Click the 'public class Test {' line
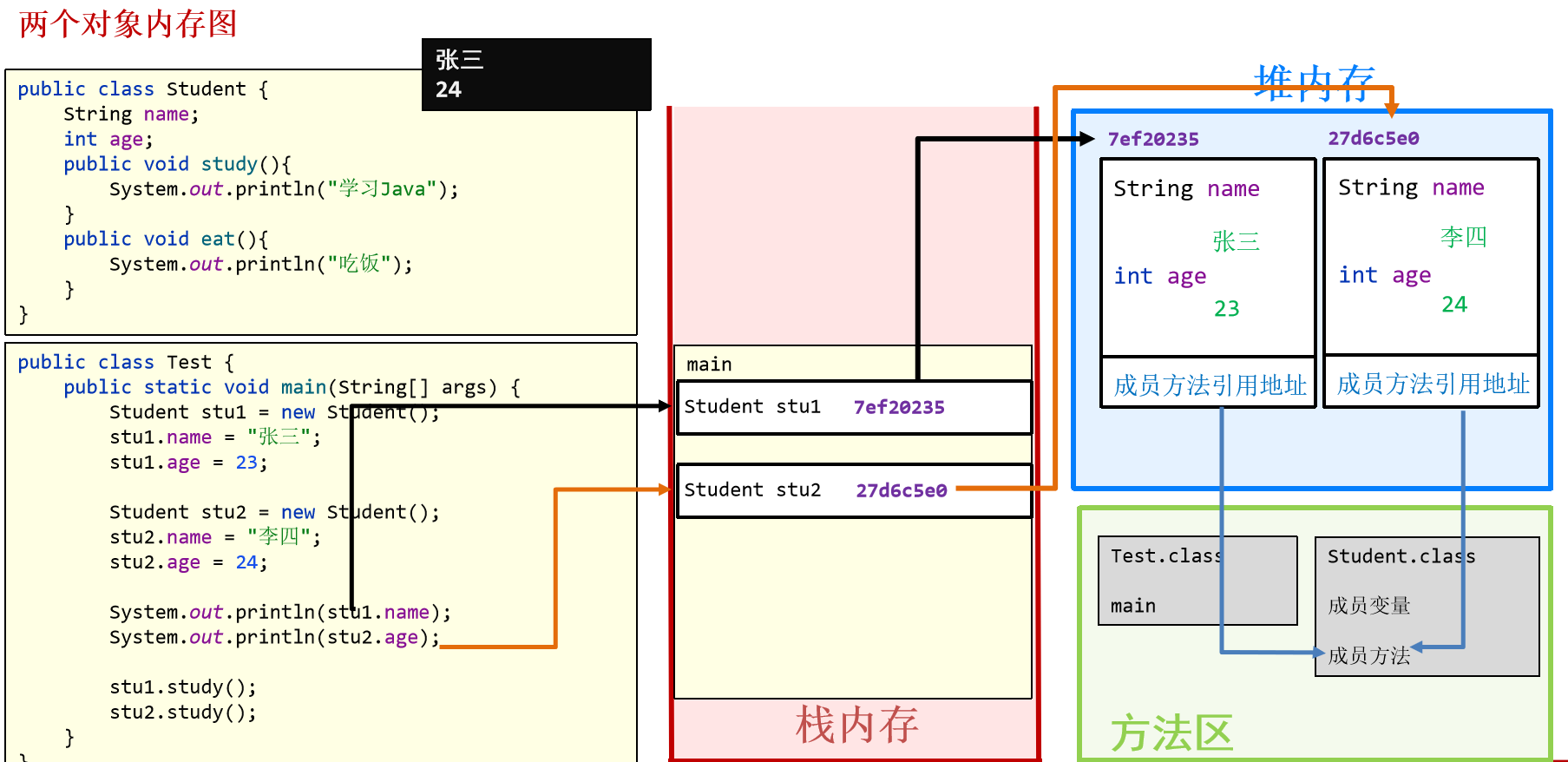Image resolution: width=1568 pixels, height=762 pixels. tap(126, 362)
